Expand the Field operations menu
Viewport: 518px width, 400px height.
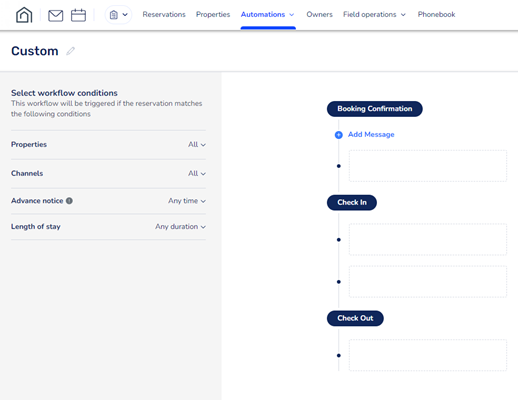[374, 15]
